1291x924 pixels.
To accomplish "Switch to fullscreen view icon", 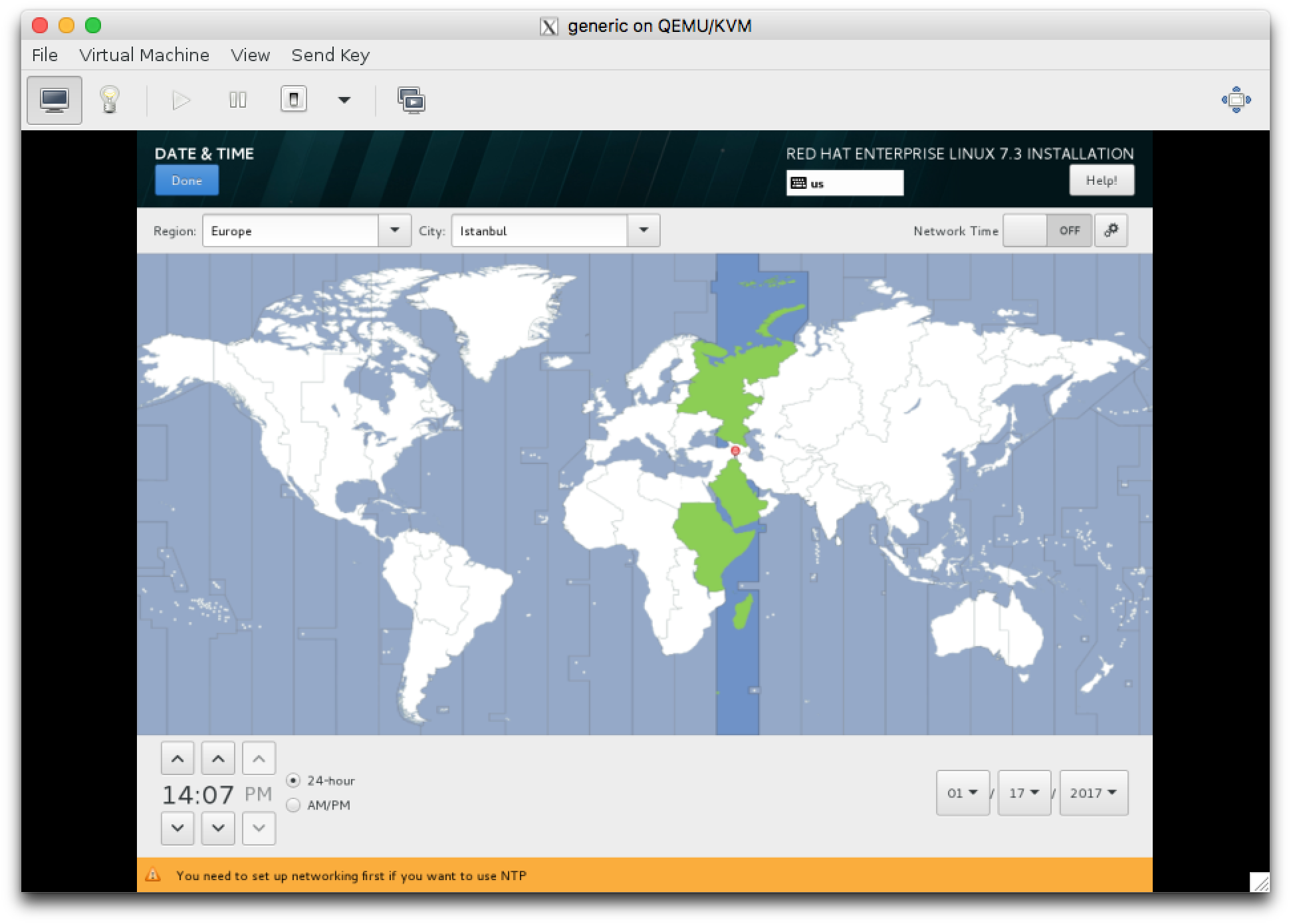I will point(1236,100).
